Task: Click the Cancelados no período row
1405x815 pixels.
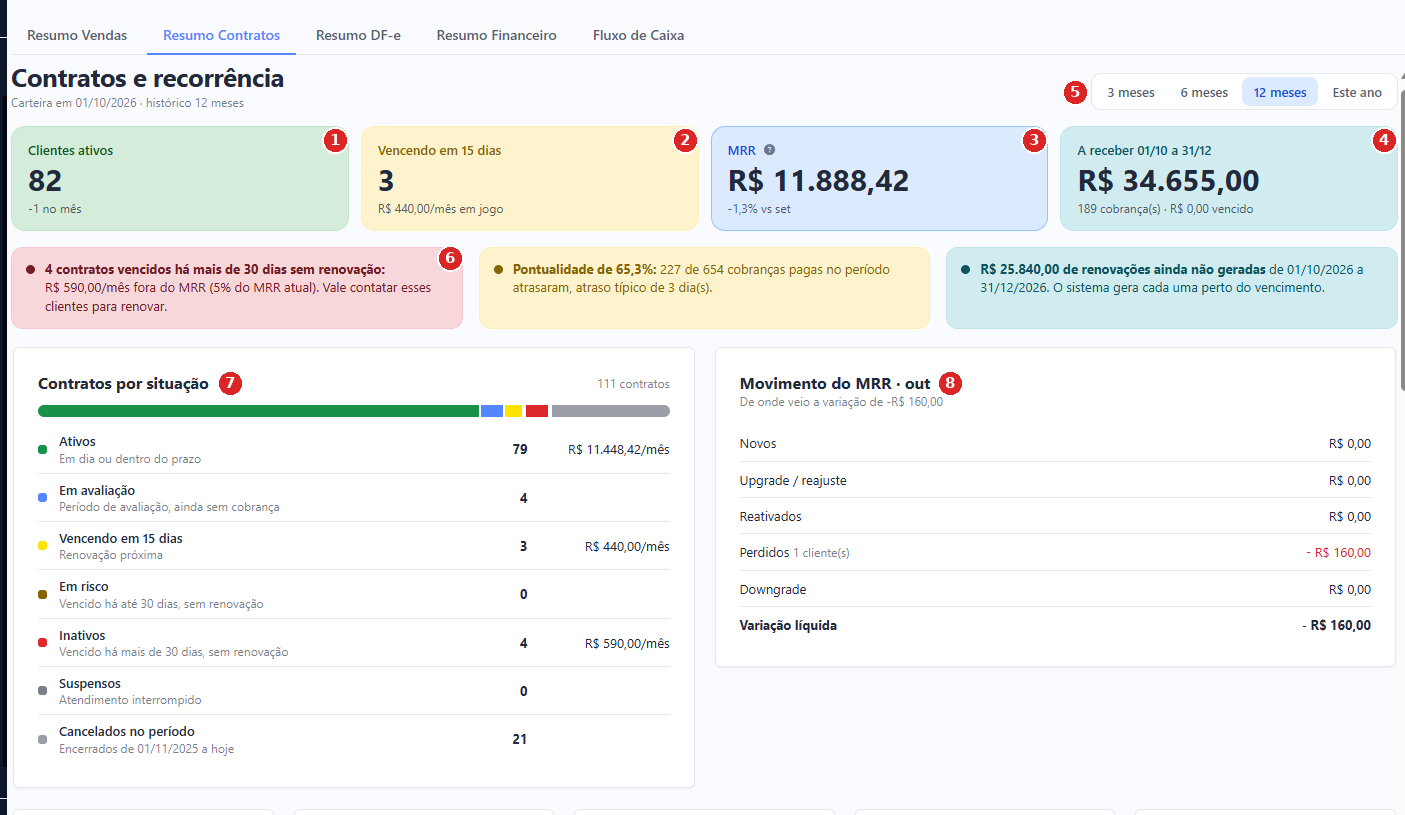Action: 354,739
